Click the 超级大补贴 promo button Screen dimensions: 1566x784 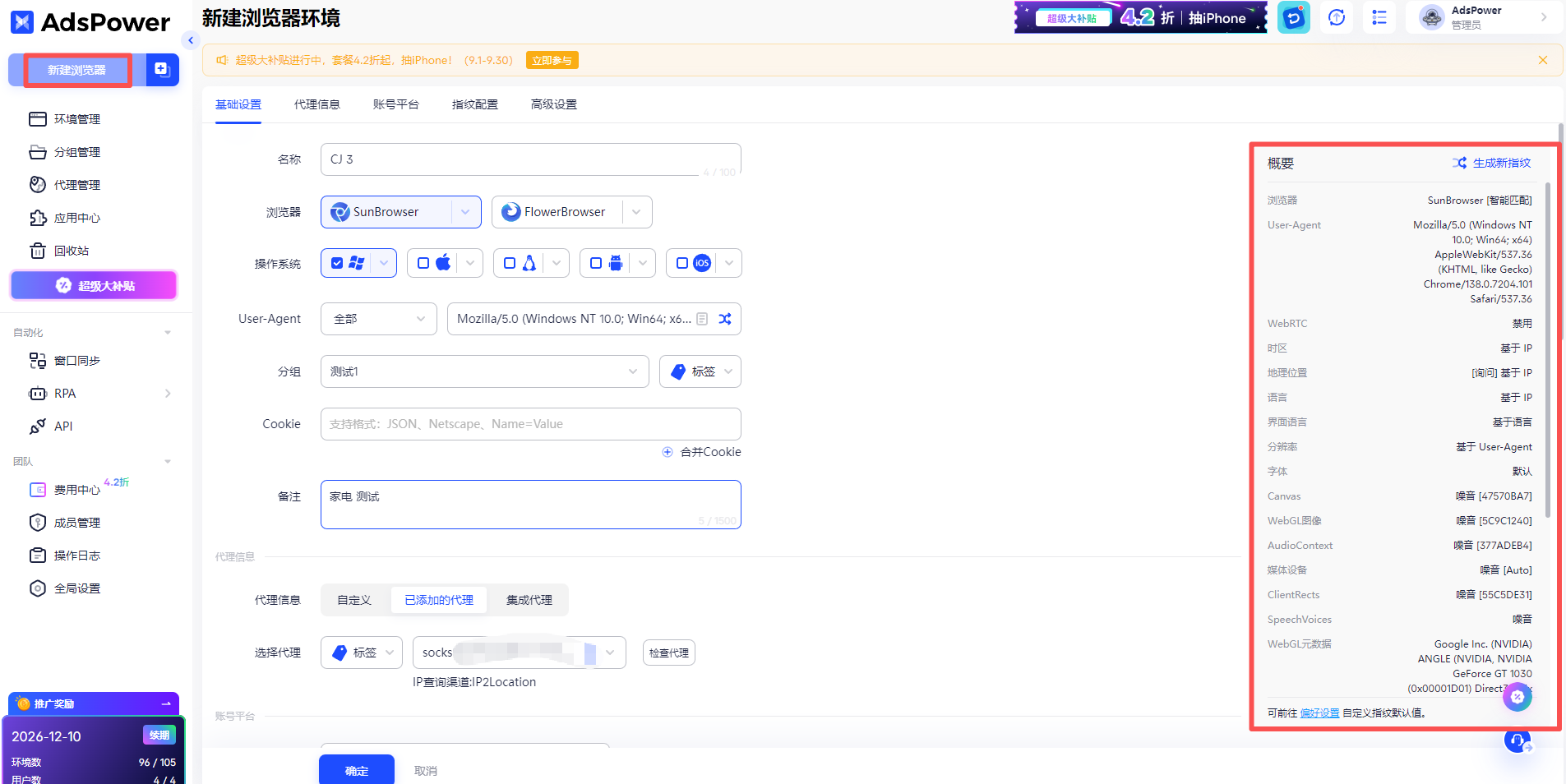(94, 285)
